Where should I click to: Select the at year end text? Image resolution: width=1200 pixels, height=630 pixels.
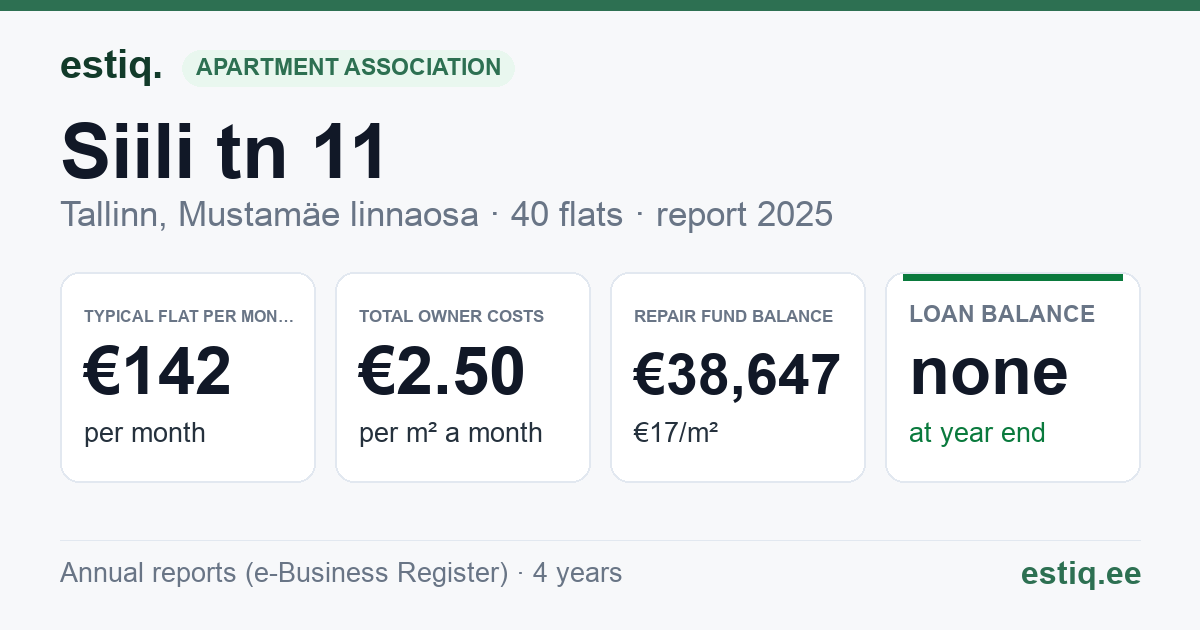click(x=977, y=433)
